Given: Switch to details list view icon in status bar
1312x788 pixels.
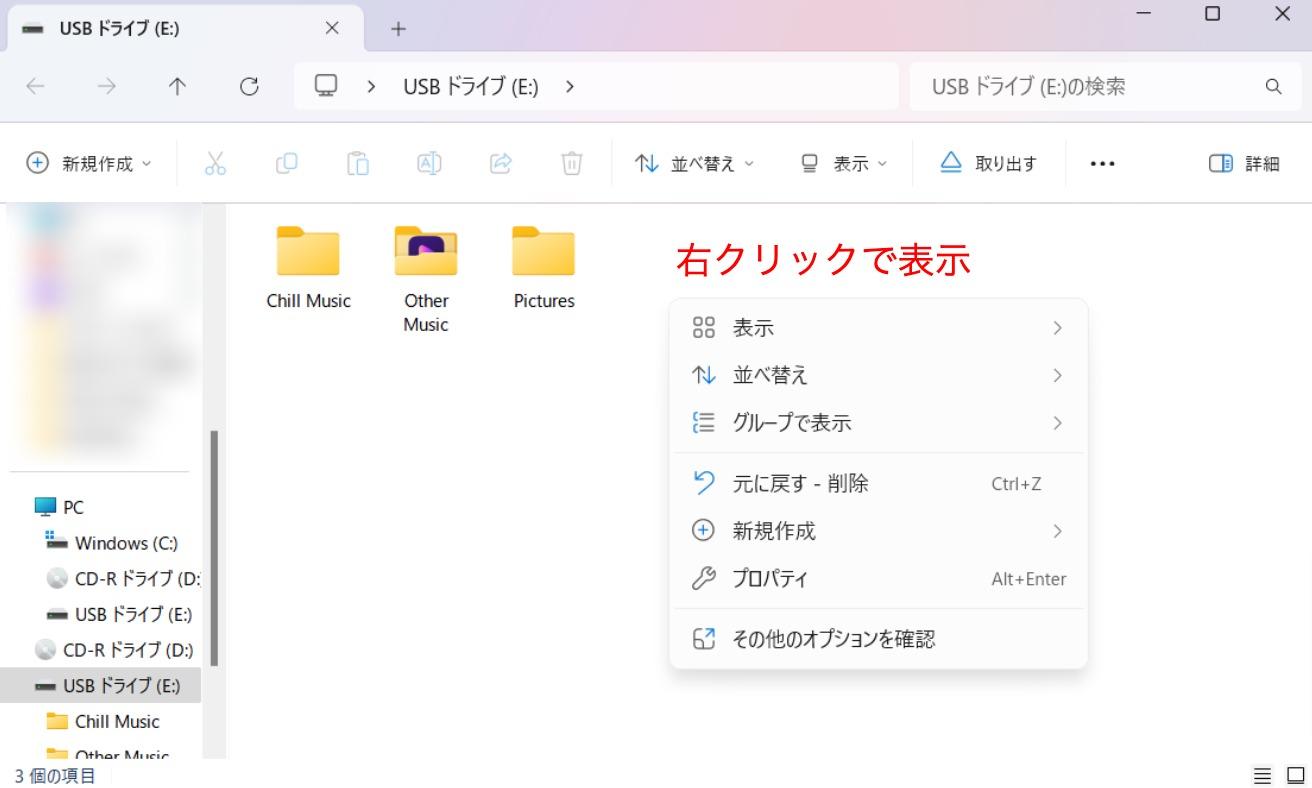Looking at the screenshot, I should [x=1263, y=775].
